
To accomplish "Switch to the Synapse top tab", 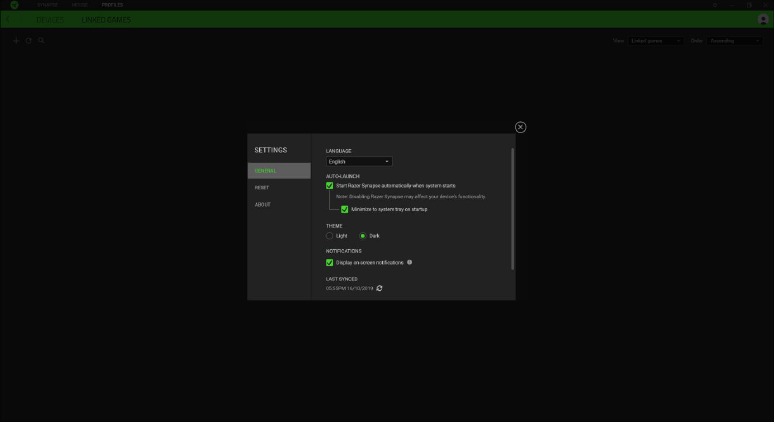I will point(47,5).
